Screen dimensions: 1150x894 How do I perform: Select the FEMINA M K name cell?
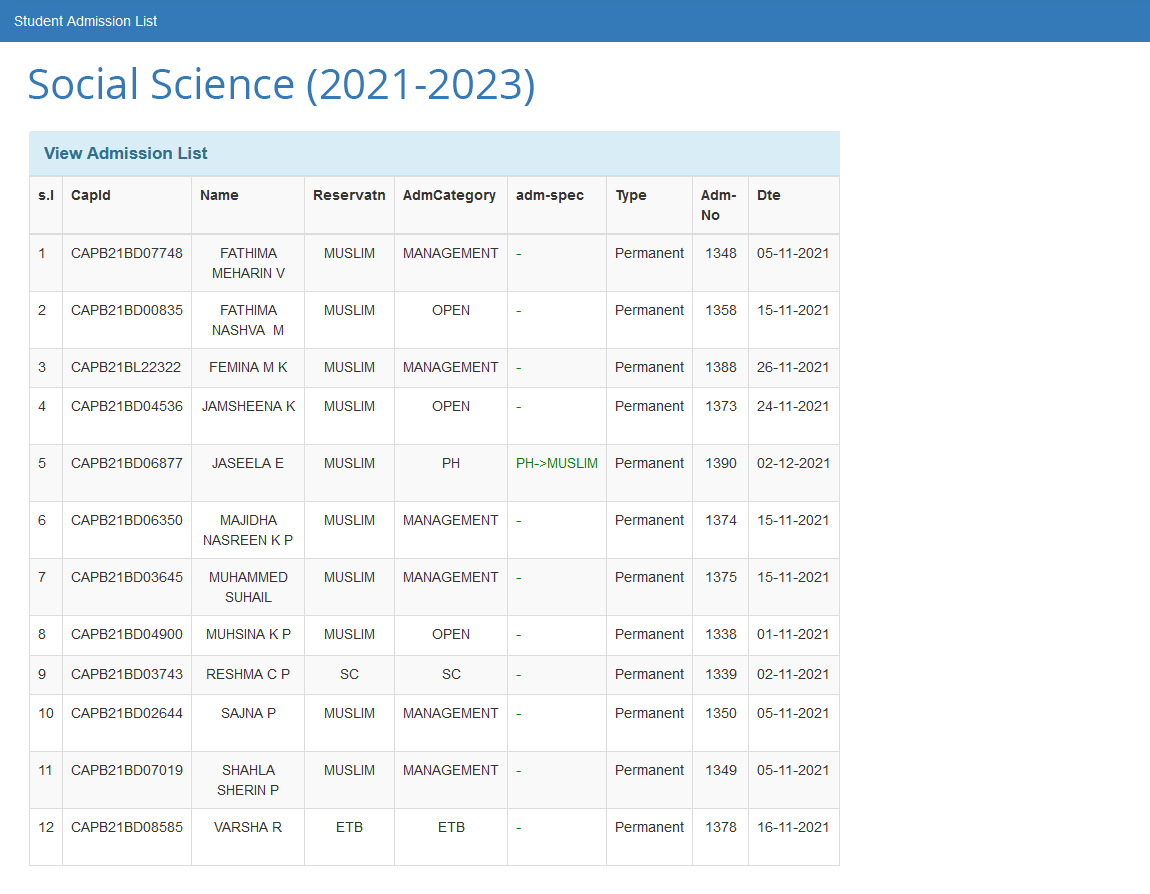(x=248, y=367)
